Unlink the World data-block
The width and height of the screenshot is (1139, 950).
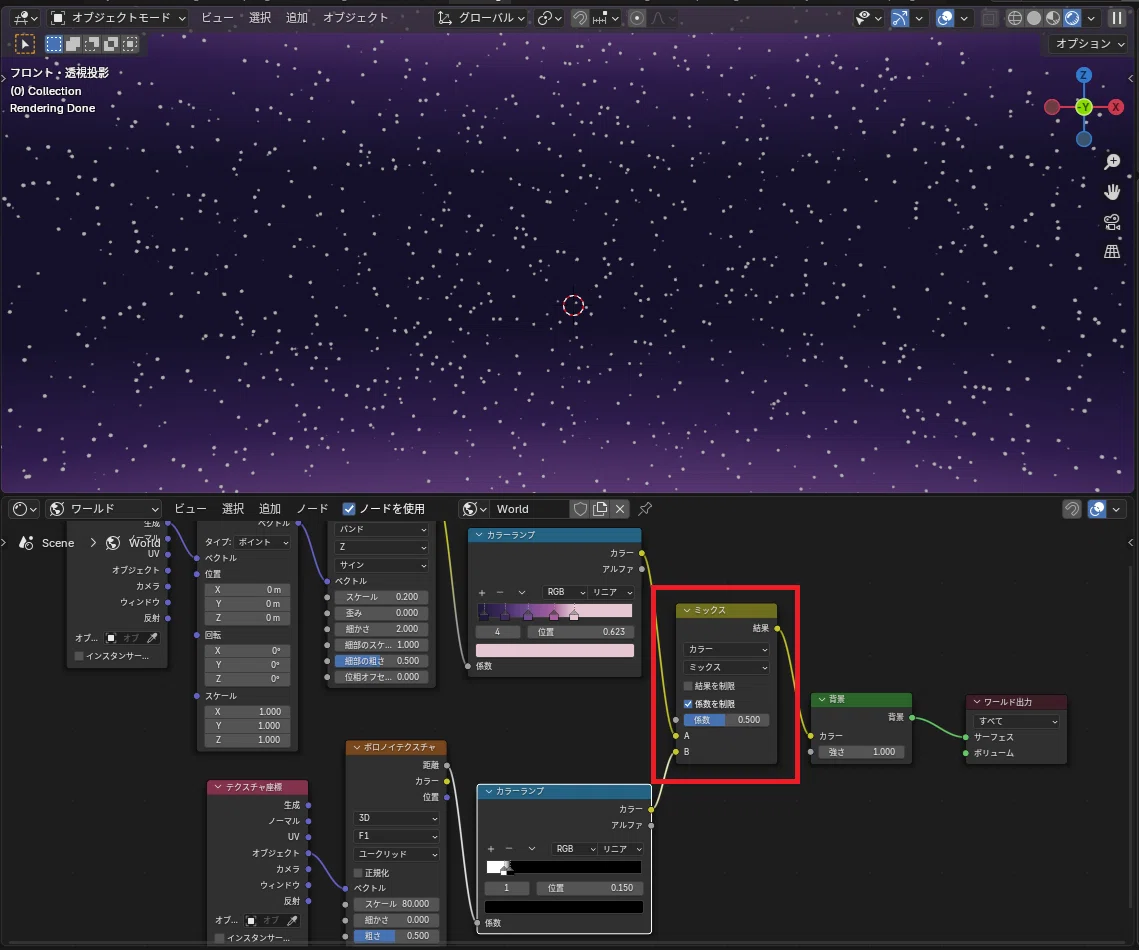(620, 509)
